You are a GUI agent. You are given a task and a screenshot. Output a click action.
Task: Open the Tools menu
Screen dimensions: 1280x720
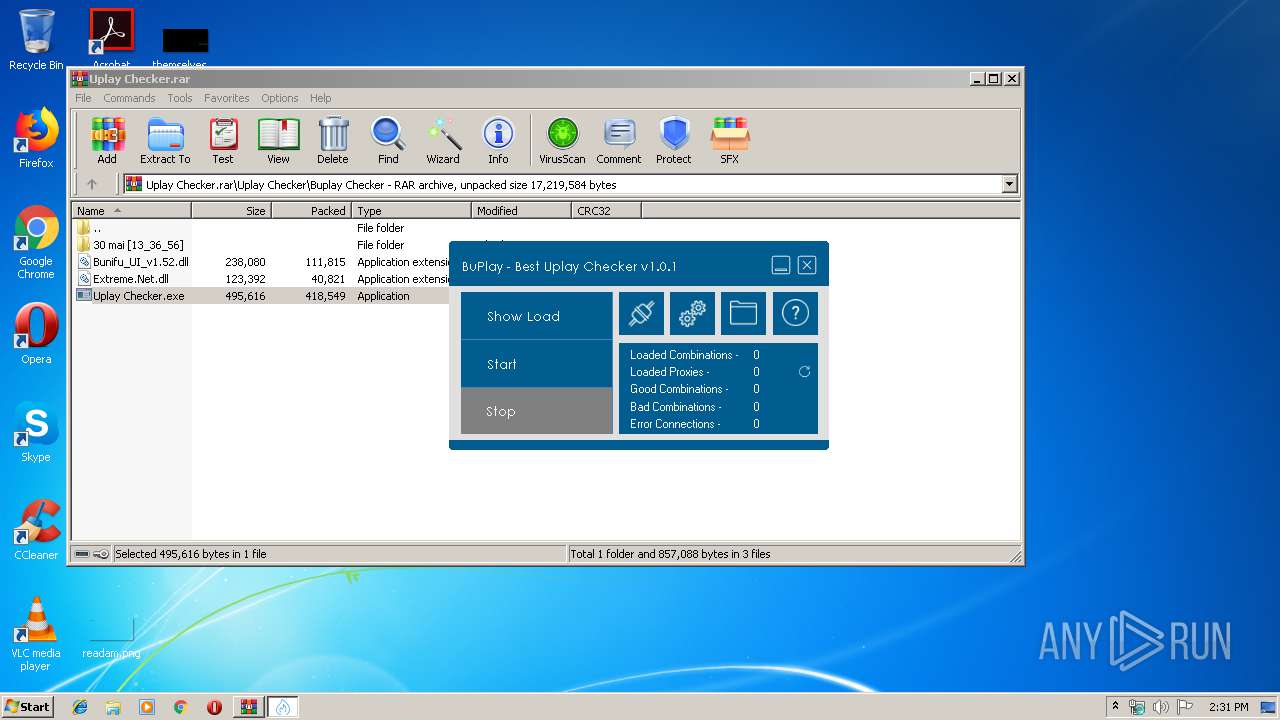coord(180,98)
